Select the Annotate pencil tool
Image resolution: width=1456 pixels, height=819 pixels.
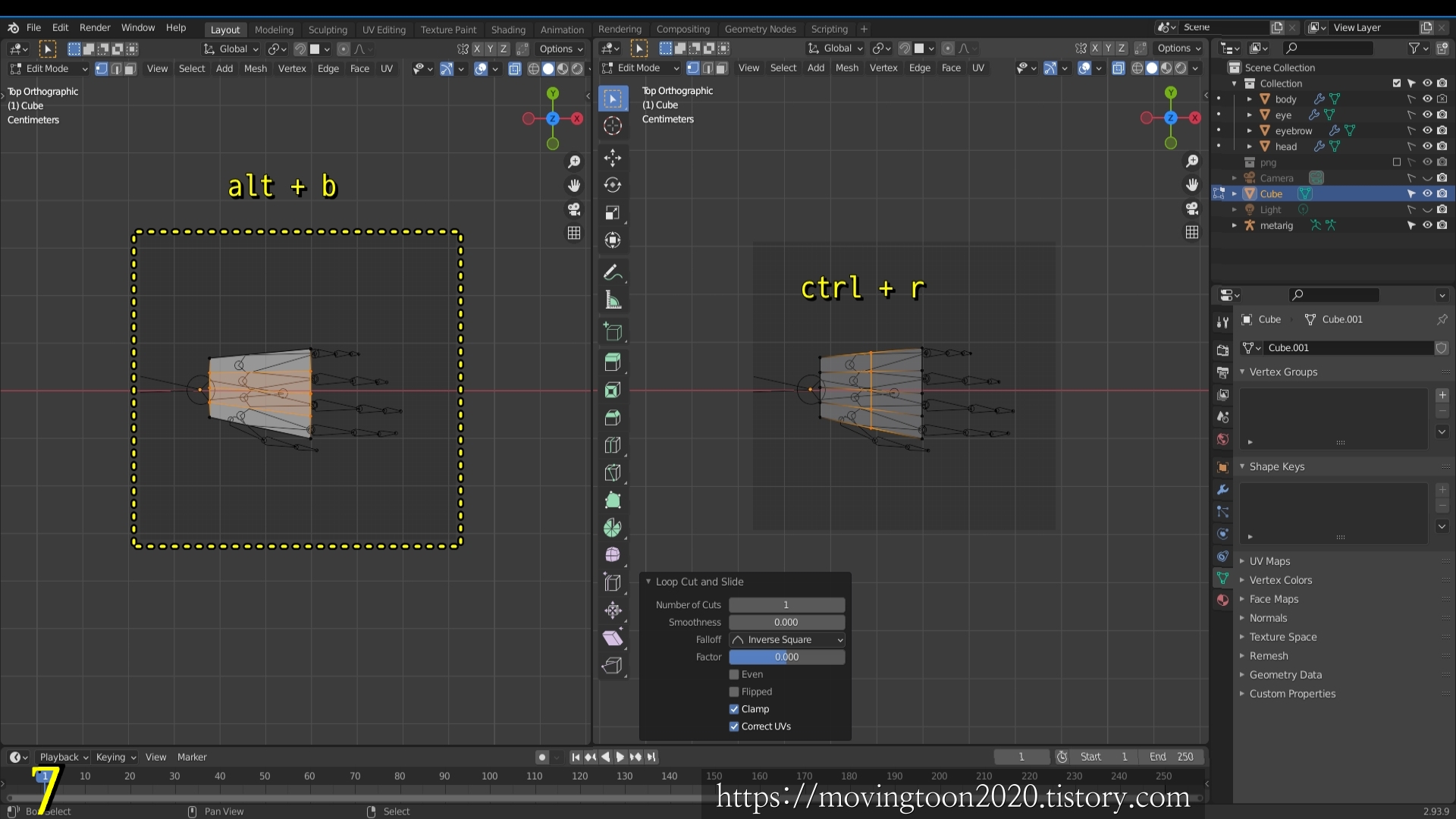coord(613,272)
